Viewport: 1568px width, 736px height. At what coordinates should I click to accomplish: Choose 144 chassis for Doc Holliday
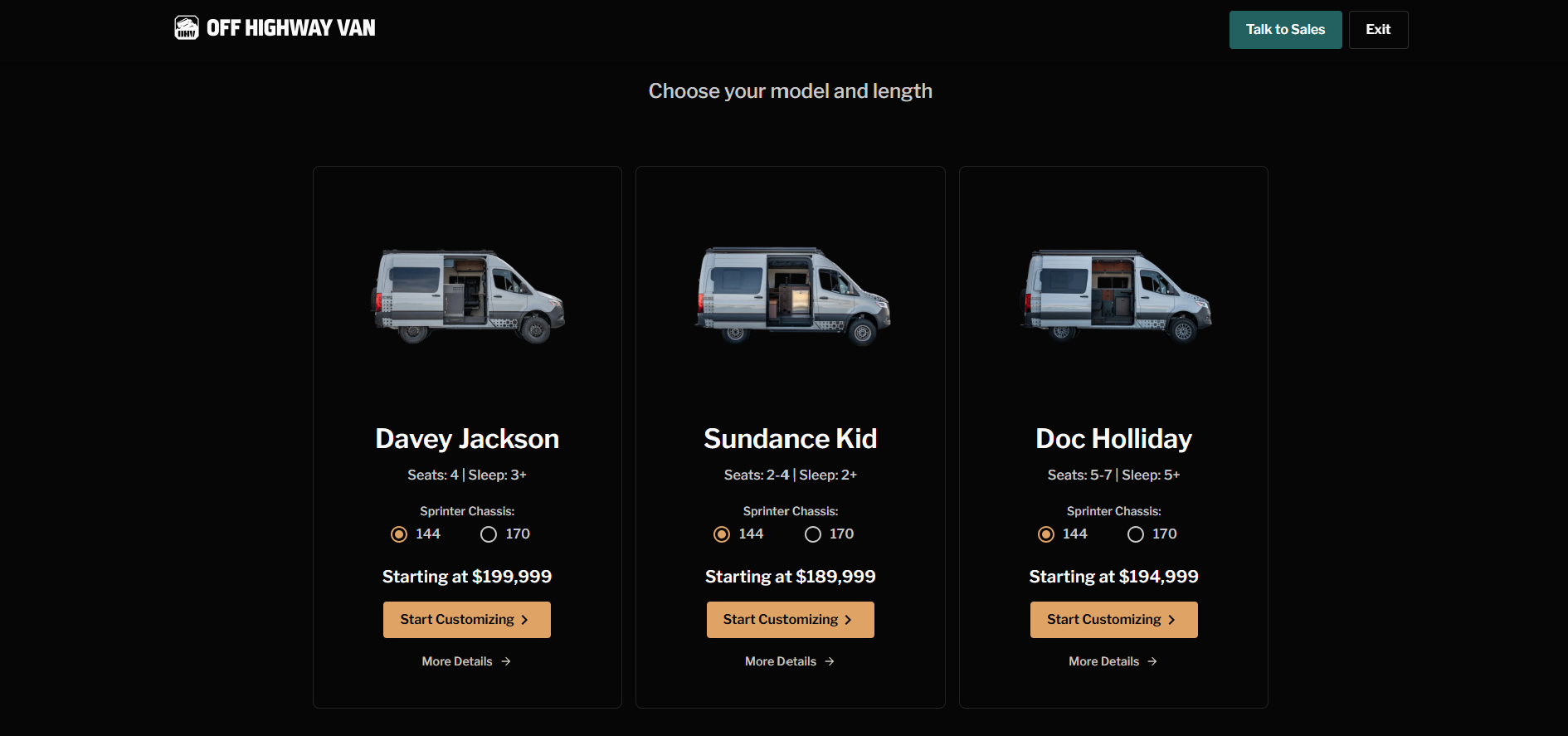1046,534
